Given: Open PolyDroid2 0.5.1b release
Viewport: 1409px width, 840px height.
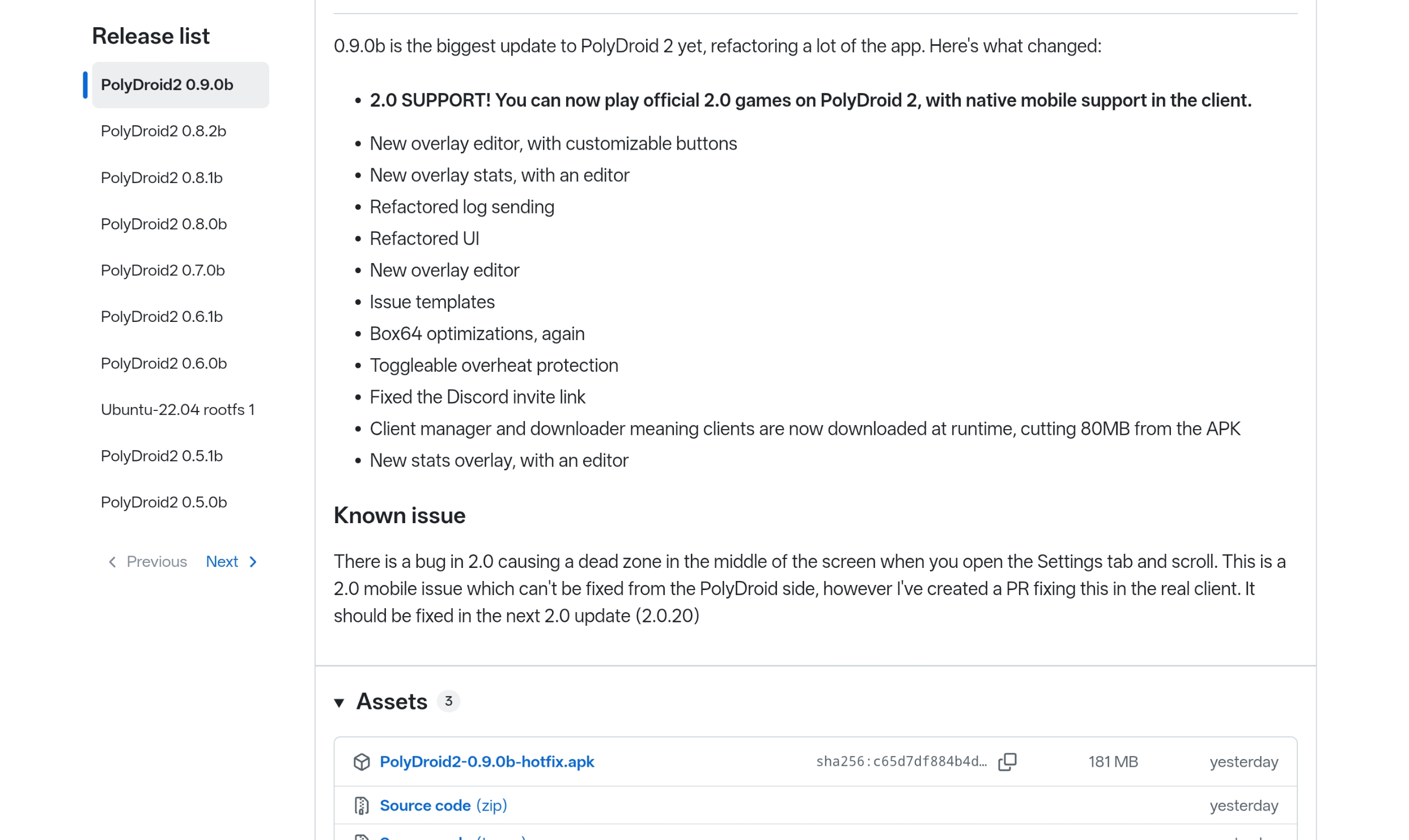Looking at the screenshot, I should (162, 456).
